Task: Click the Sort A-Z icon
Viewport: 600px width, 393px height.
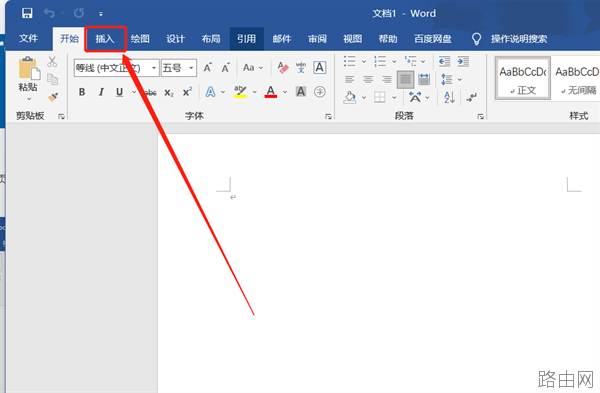Action: tap(449, 97)
